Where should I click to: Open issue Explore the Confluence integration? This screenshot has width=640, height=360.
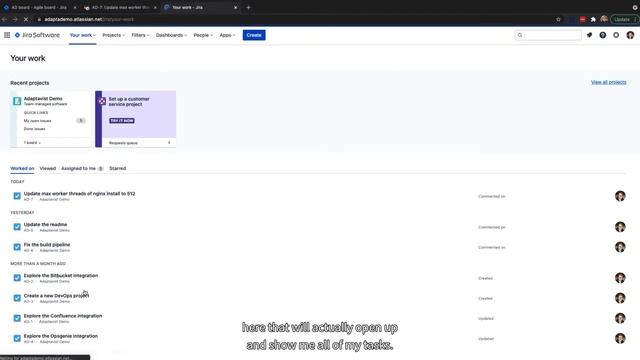pyautogui.click(x=63, y=316)
